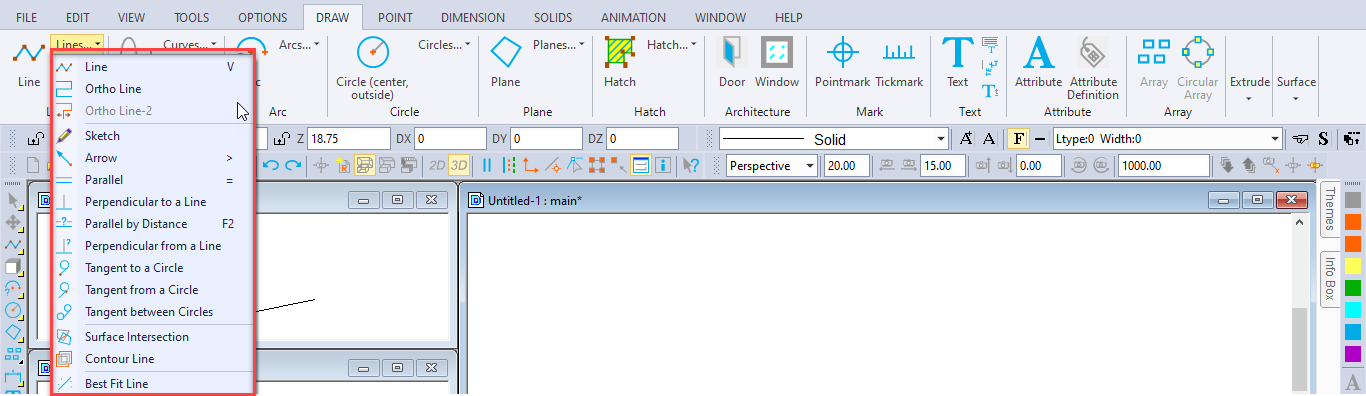Screen dimensions: 1366x396
Task: Click the bold S icon after Ltype
Action: [x=1323, y=139]
